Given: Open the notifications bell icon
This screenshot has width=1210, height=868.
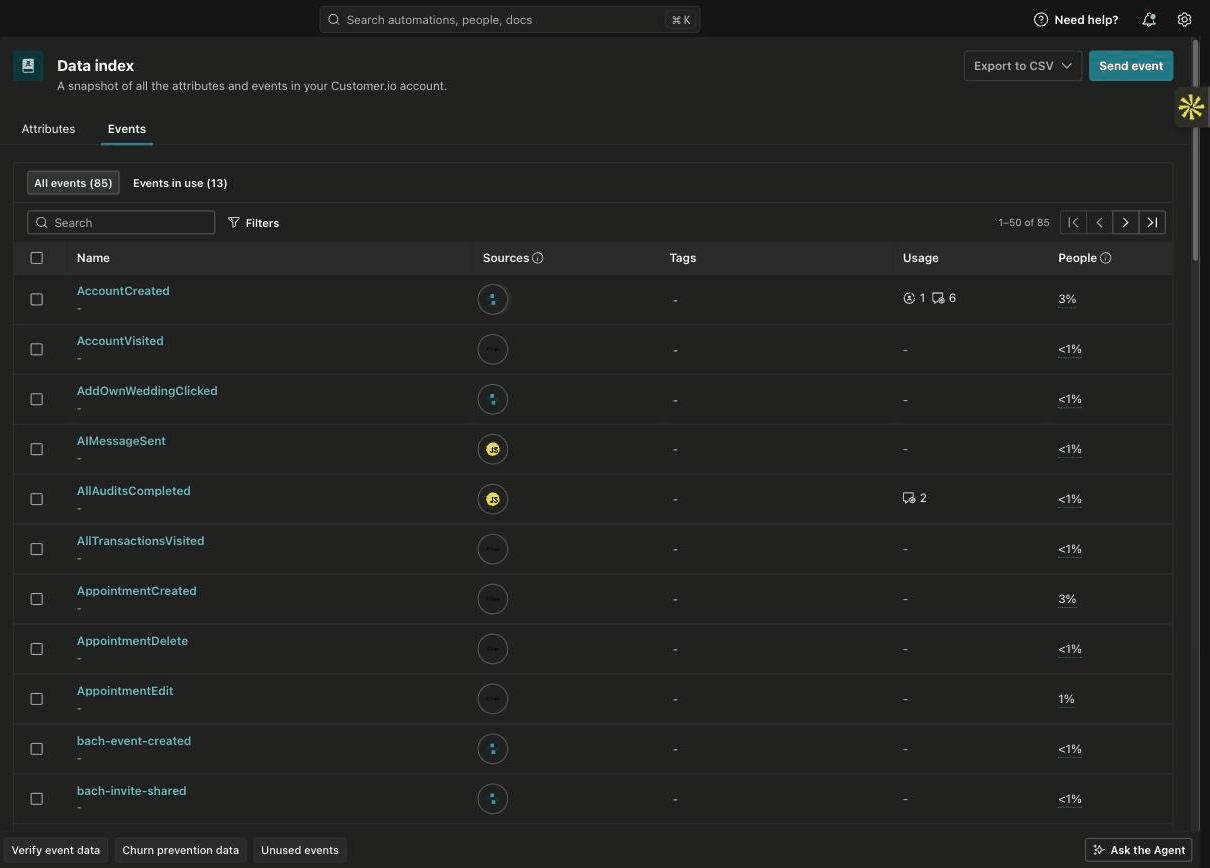Looking at the screenshot, I should (x=1149, y=20).
